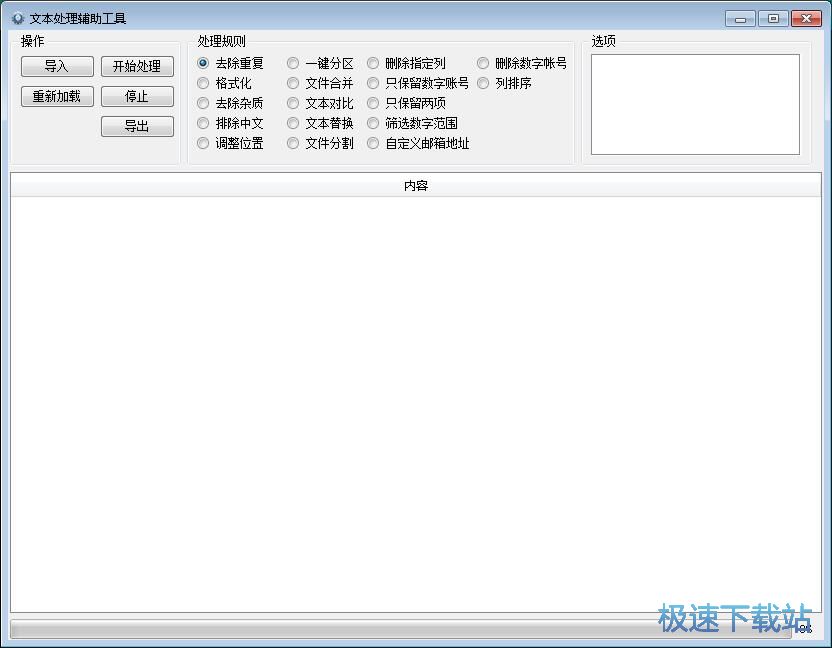Reload using the 重新加载 button
The width and height of the screenshot is (832, 648).
(x=57, y=97)
